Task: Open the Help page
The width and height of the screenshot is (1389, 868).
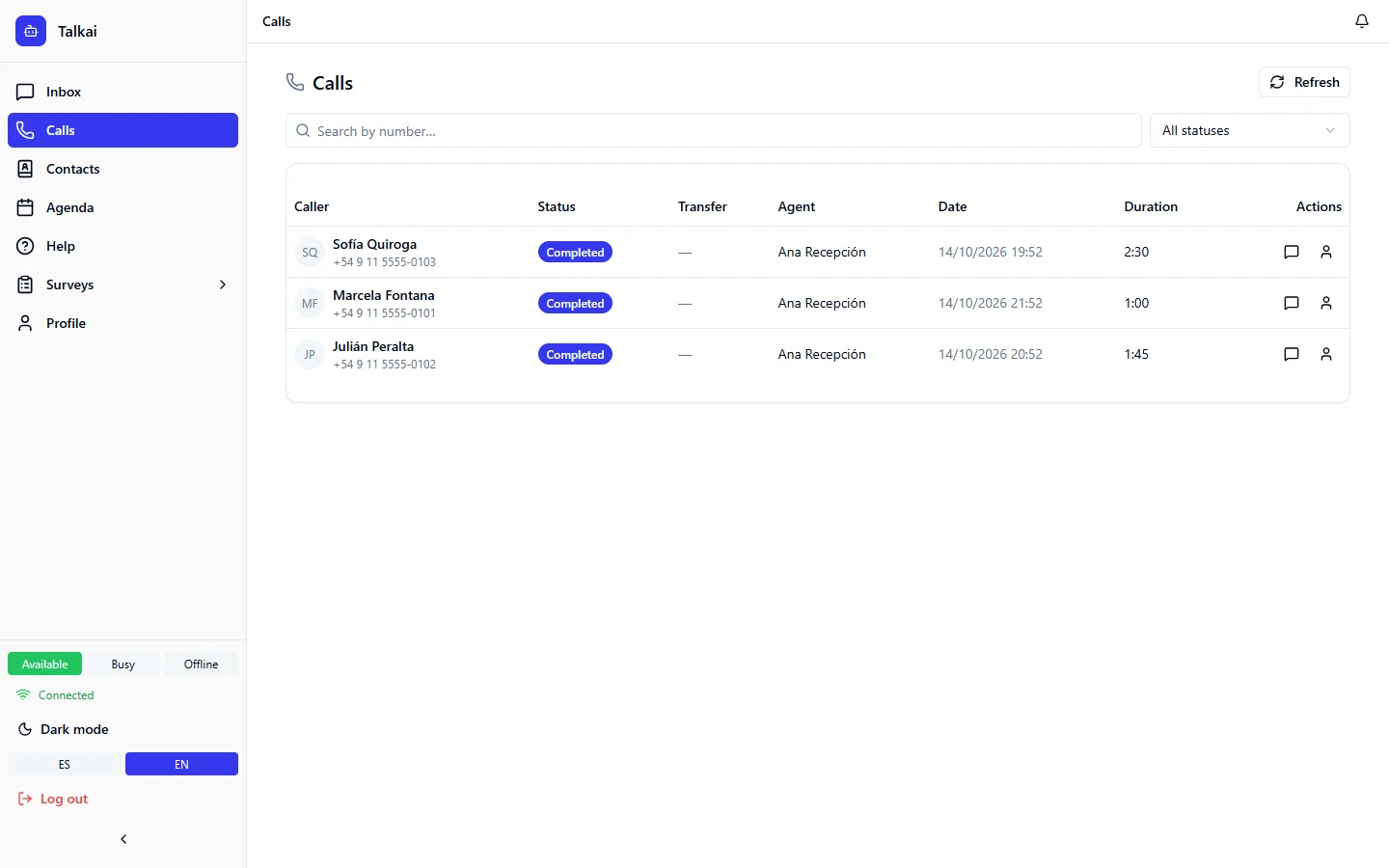Action: point(123,246)
